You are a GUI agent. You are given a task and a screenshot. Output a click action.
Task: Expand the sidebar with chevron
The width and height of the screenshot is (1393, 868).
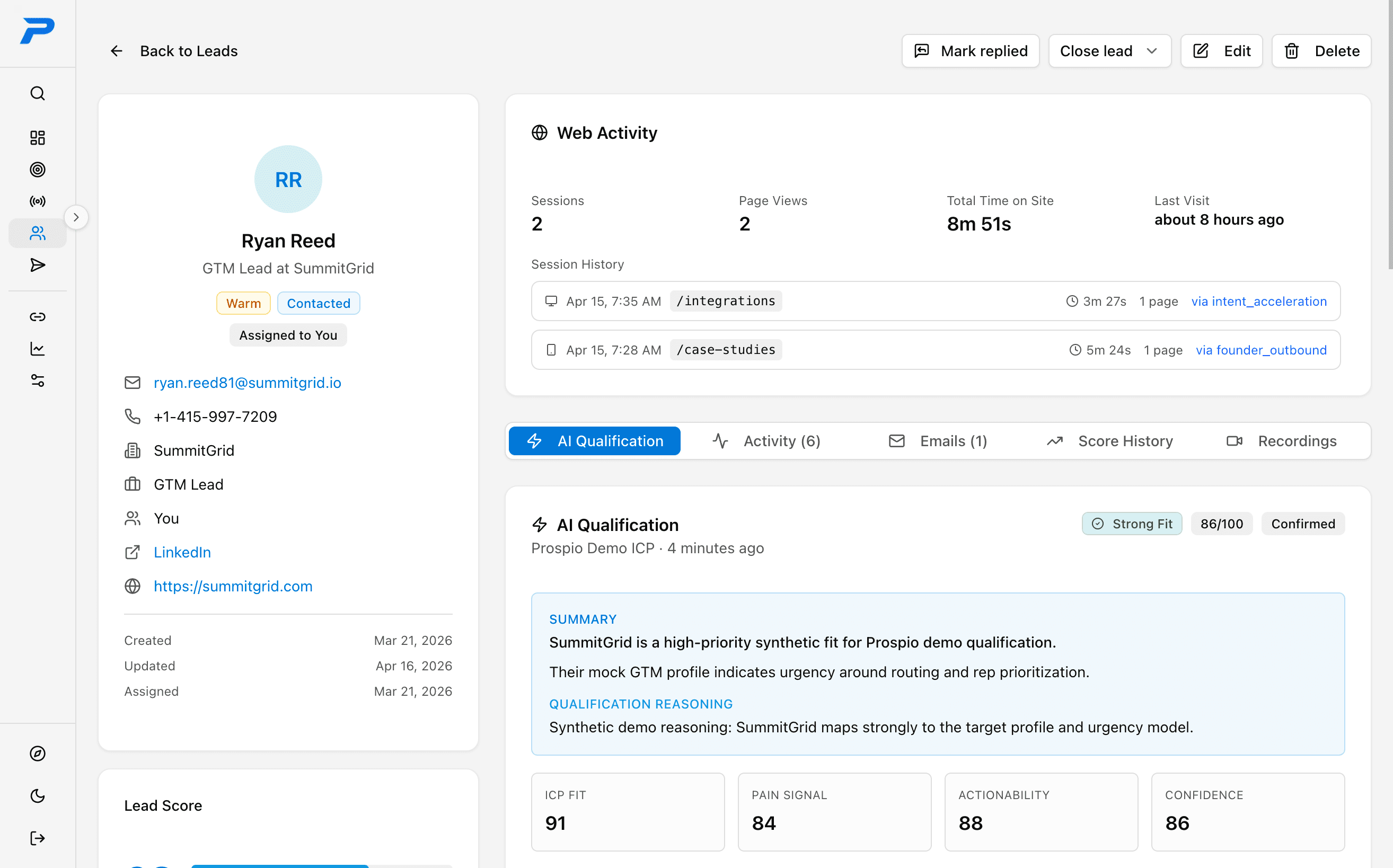pyautogui.click(x=76, y=218)
